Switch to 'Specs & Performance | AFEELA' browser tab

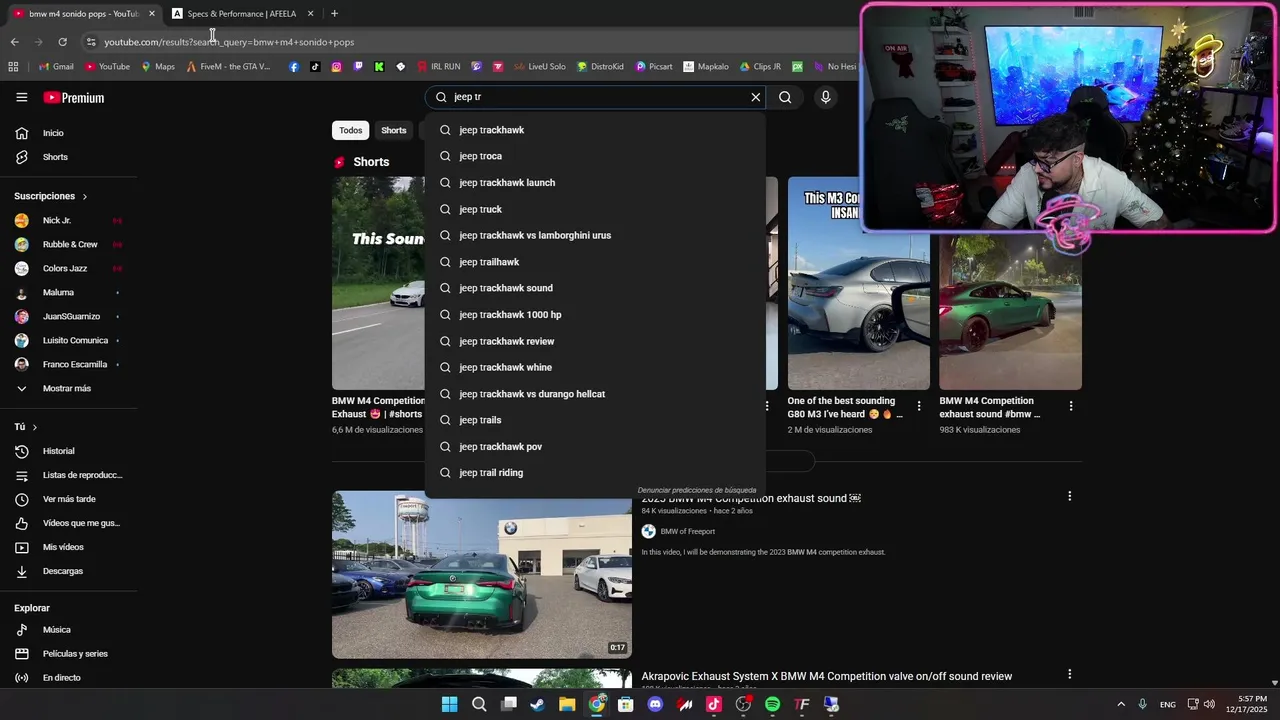pyautogui.click(x=242, y=14)
